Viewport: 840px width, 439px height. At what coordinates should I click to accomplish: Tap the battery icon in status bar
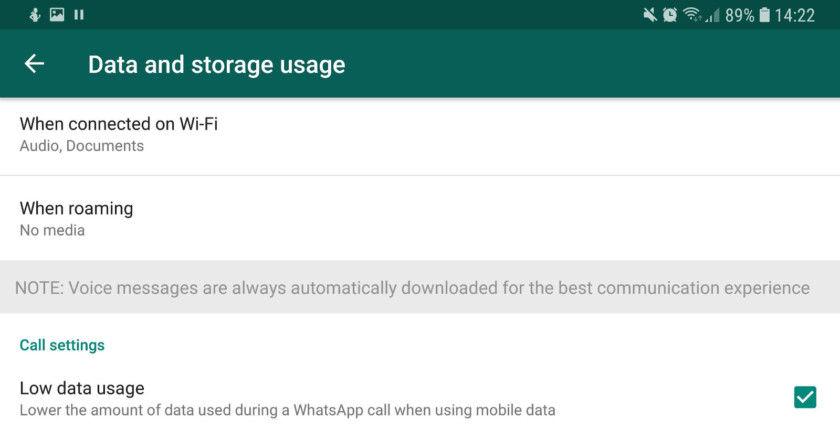(x=765, y=15)
